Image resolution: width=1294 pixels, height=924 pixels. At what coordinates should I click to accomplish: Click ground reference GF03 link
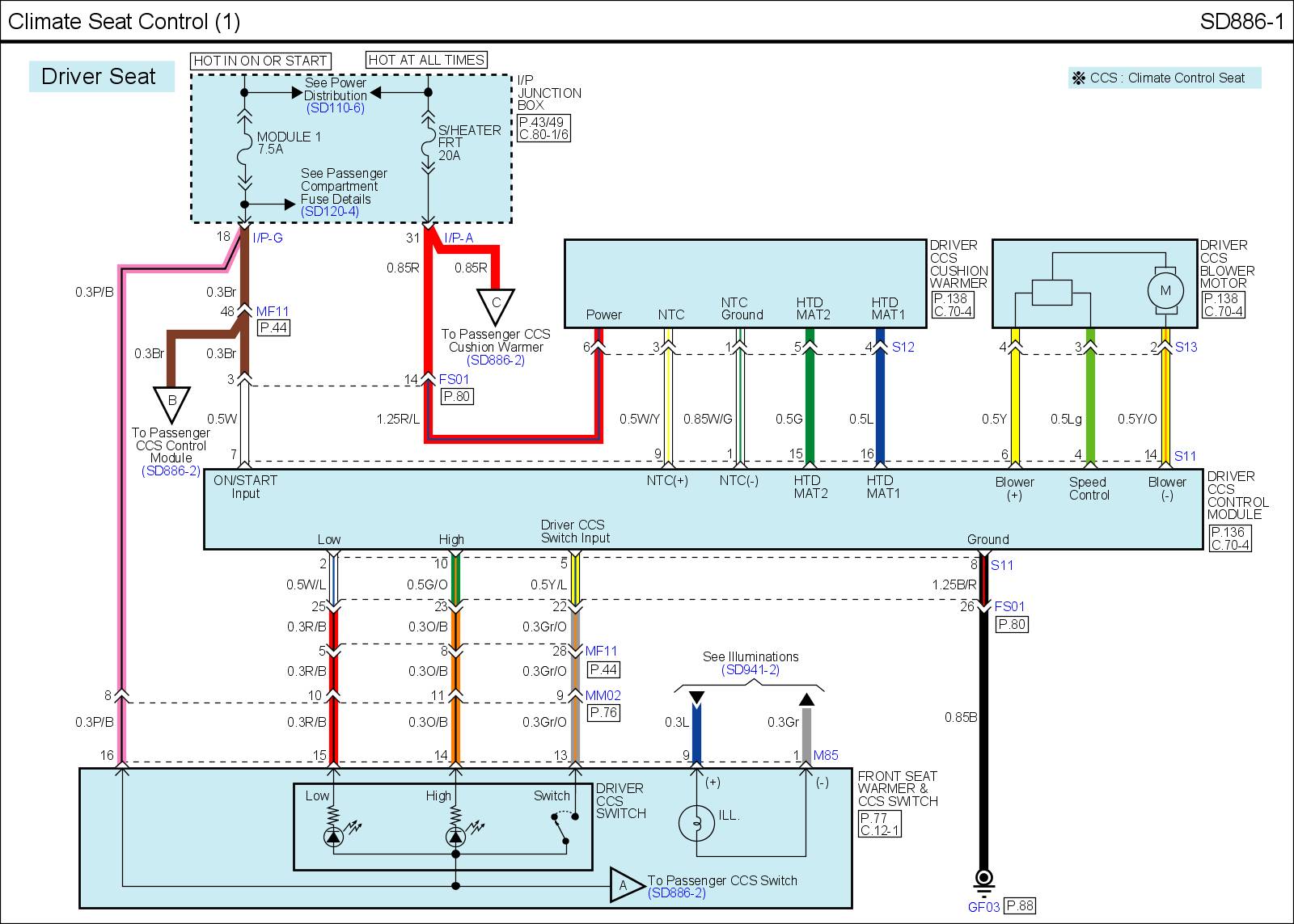[x=983, y=906]
